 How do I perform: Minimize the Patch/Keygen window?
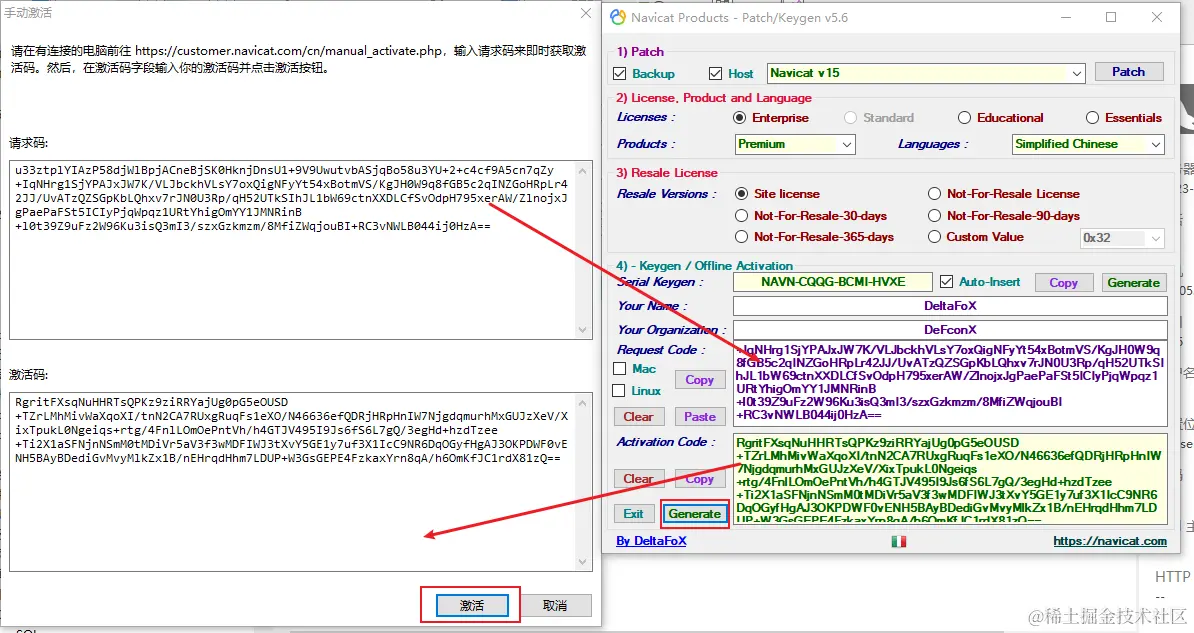coord(1065,17)
